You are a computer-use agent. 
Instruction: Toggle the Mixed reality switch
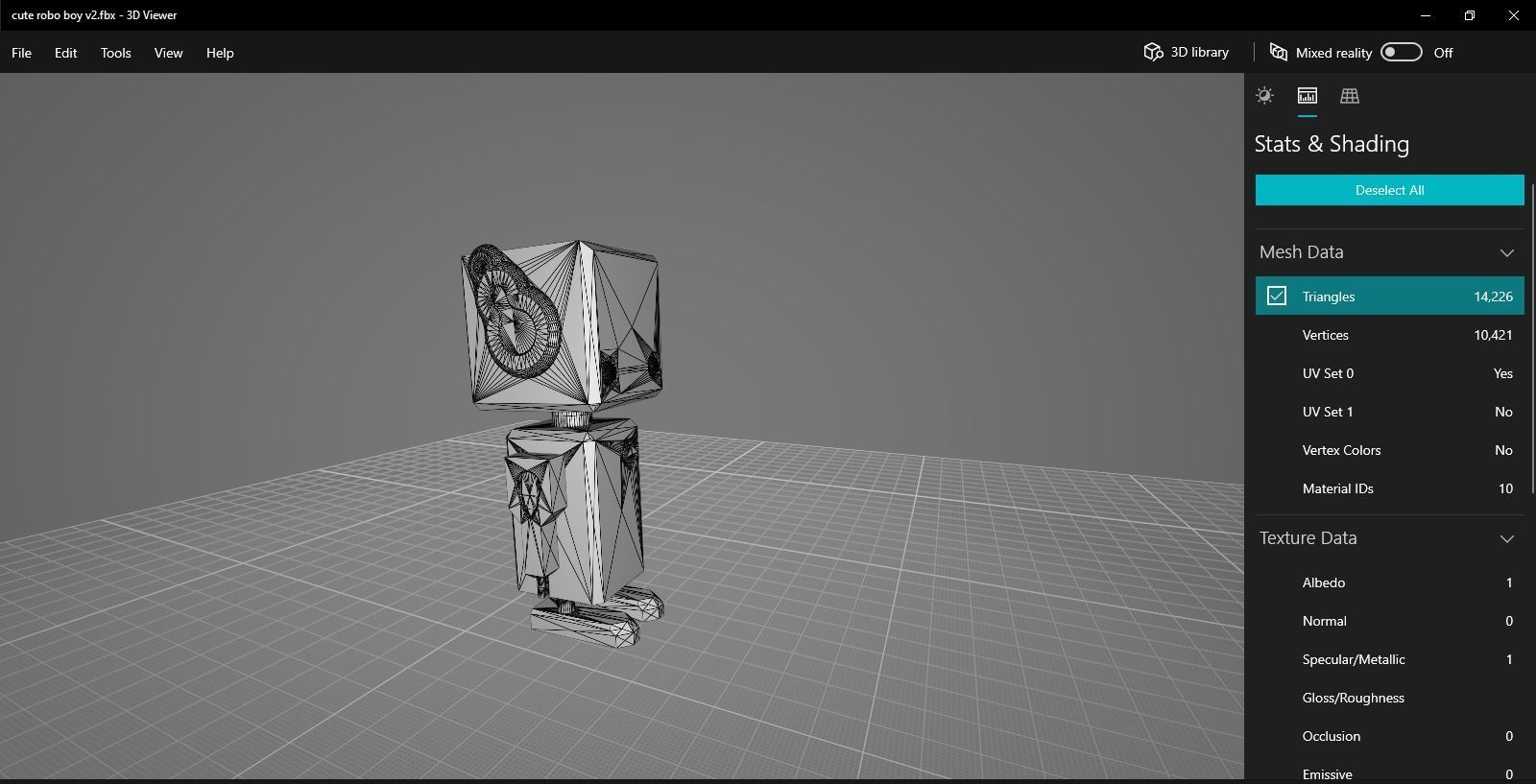pos(1401,52)
